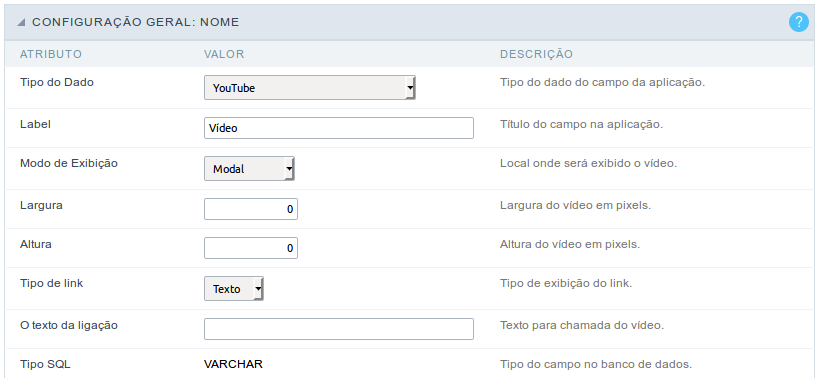Screen dimensions: 818x378
Task: Click the O texto da ligação label
Action: pos(69,325)
